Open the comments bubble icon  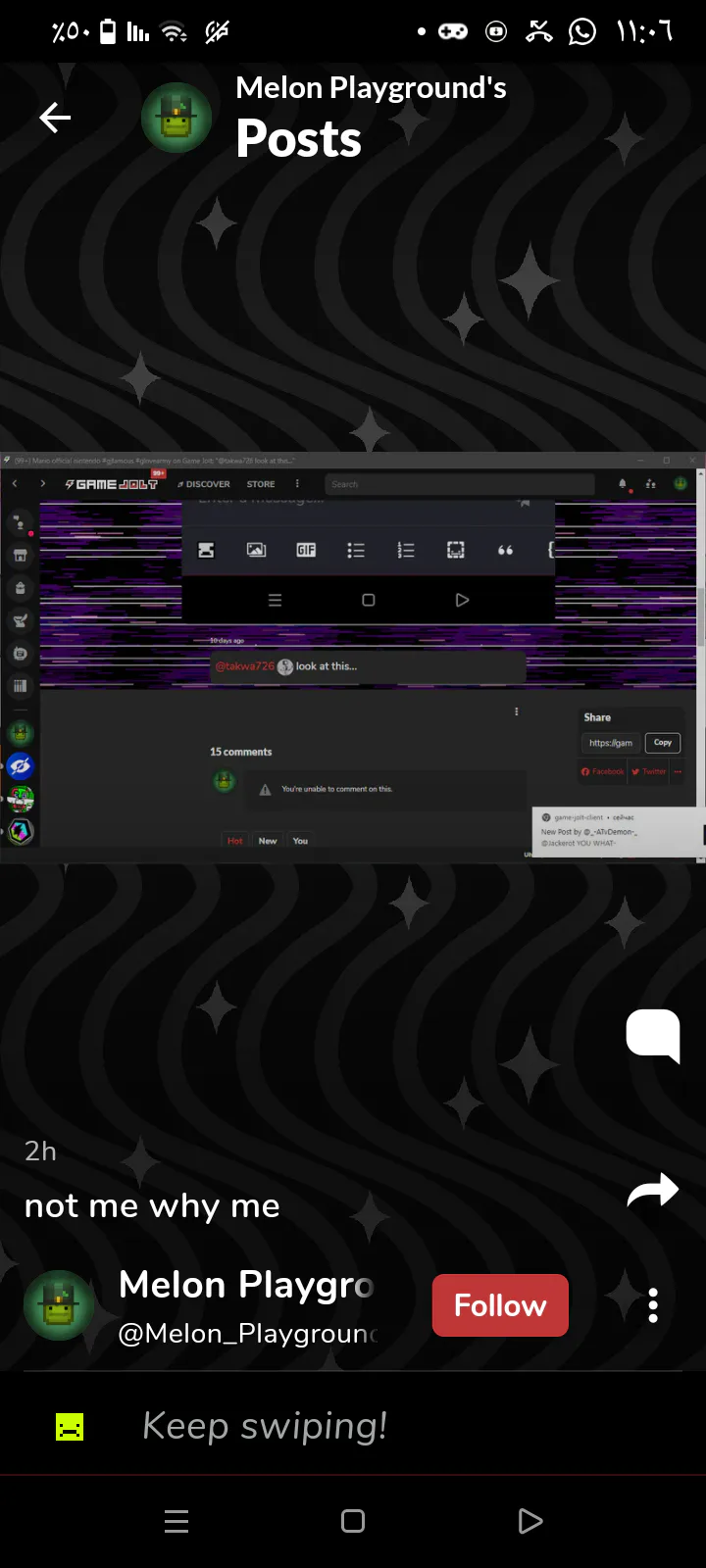(x=653, y=1035)
